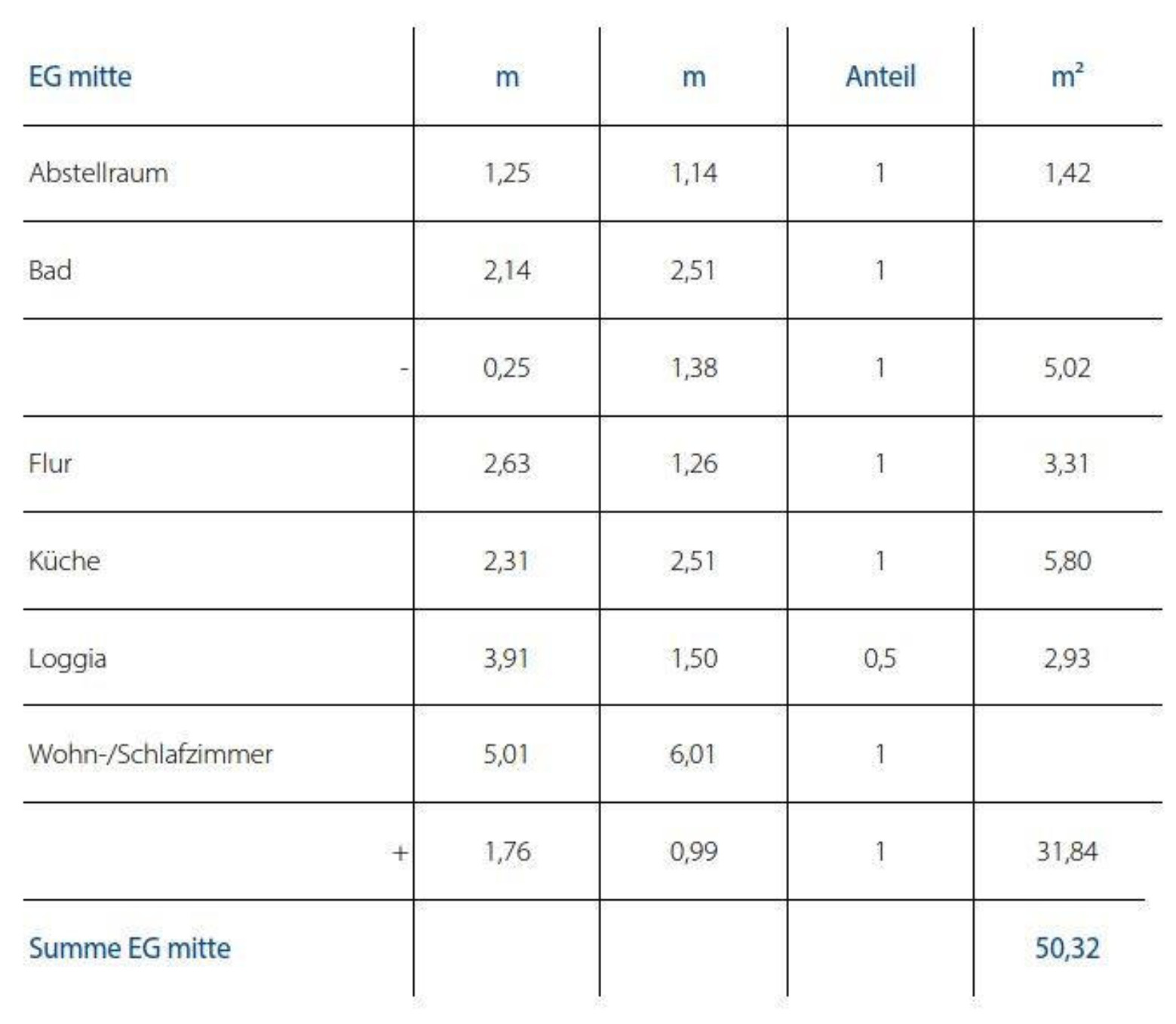Click the "Wohn-/Schlafzimmer" row label
This screenshot has width=1176, height=1024.
coord(150,754)
